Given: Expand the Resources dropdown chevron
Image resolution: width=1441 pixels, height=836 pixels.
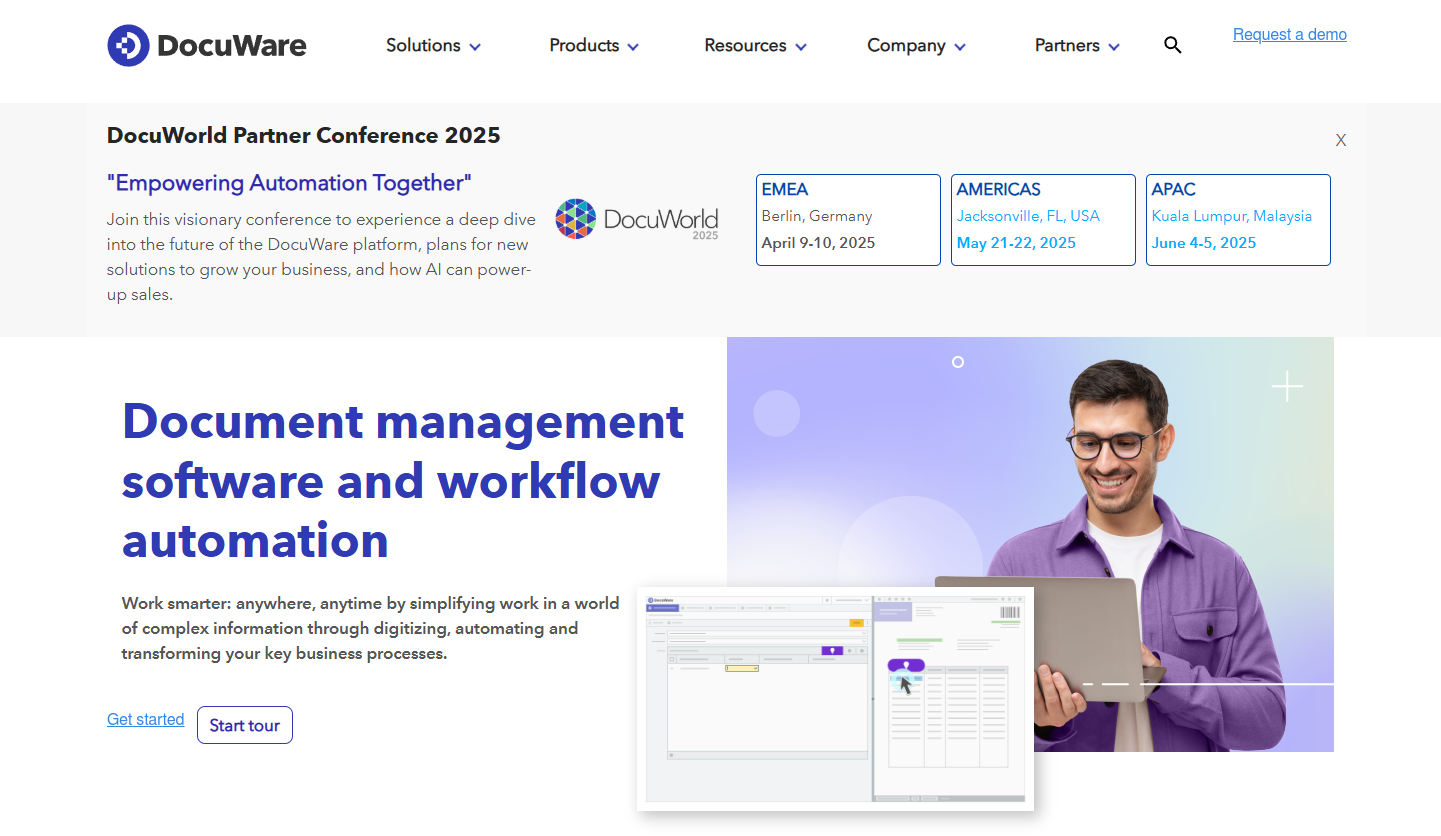Looking at the screenshot, I should click(x=800, y=47).
